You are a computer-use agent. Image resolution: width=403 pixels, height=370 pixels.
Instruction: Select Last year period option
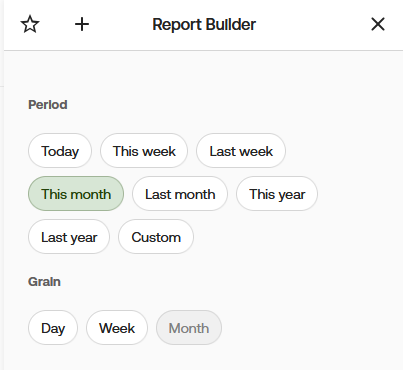69,237
